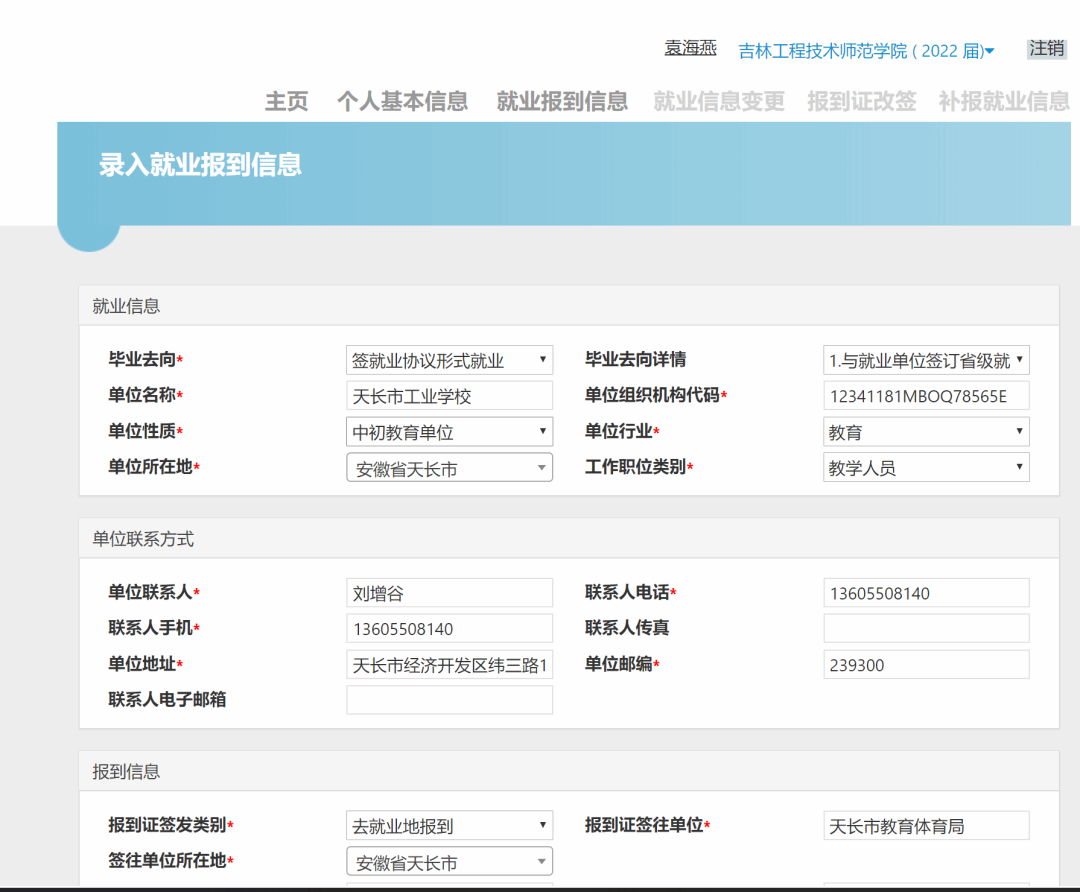Click the 单位名称 input field
This screenshot has height=892, width=1080.
tap(449, 396)
